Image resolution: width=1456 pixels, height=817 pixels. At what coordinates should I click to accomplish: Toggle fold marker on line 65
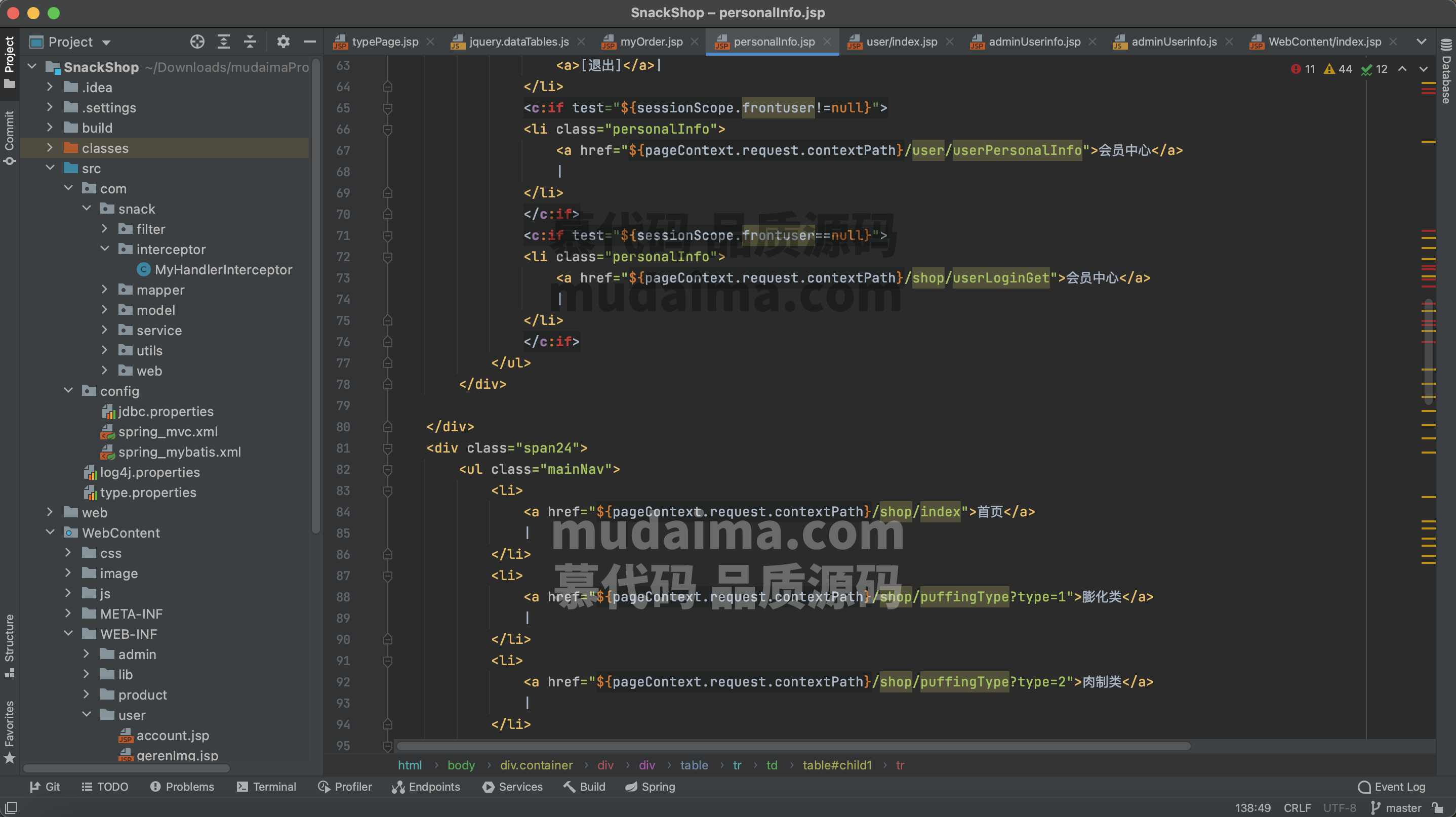tap(388, 108)
